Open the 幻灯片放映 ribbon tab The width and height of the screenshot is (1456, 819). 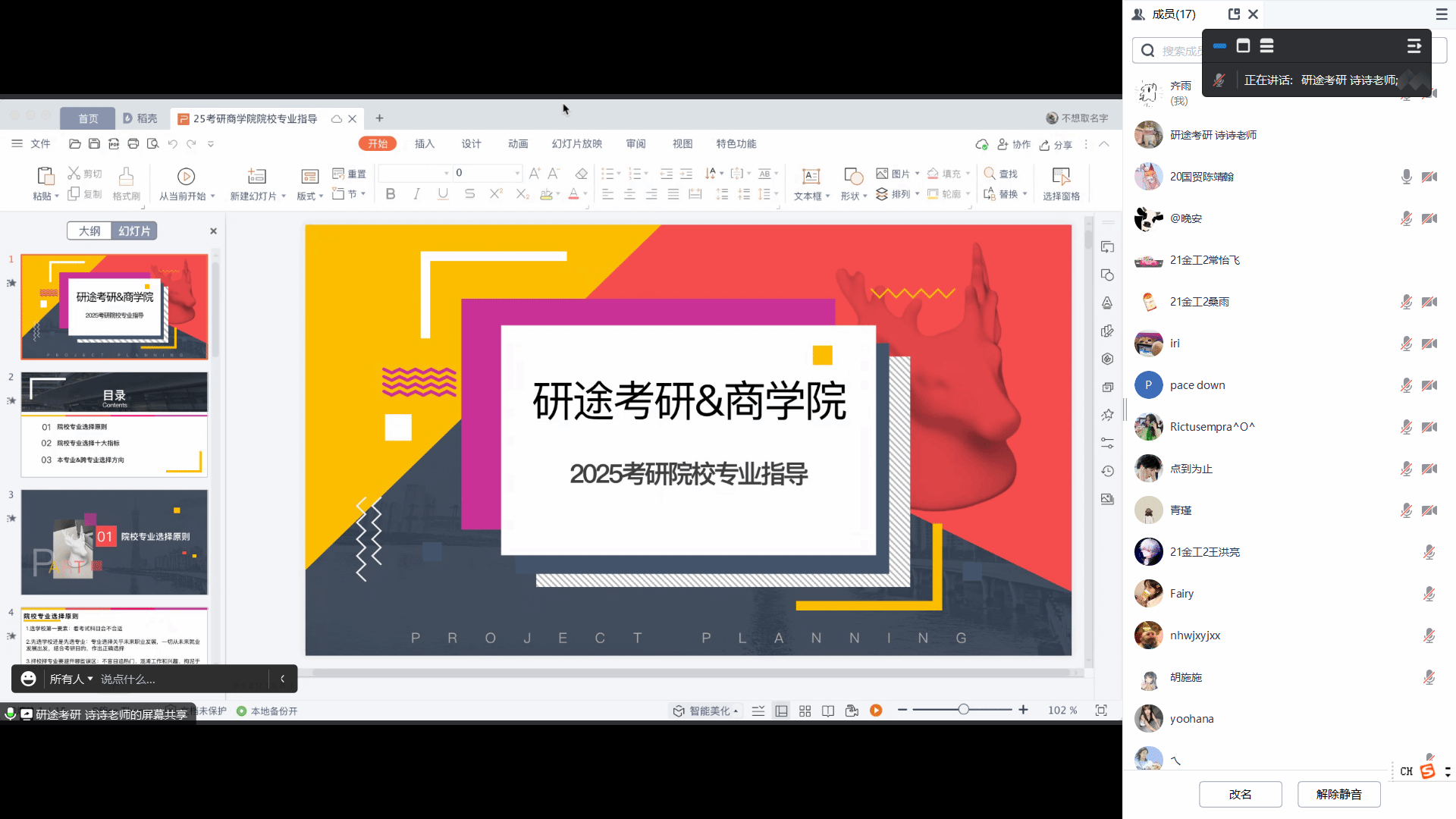click(x=576, y=143)
